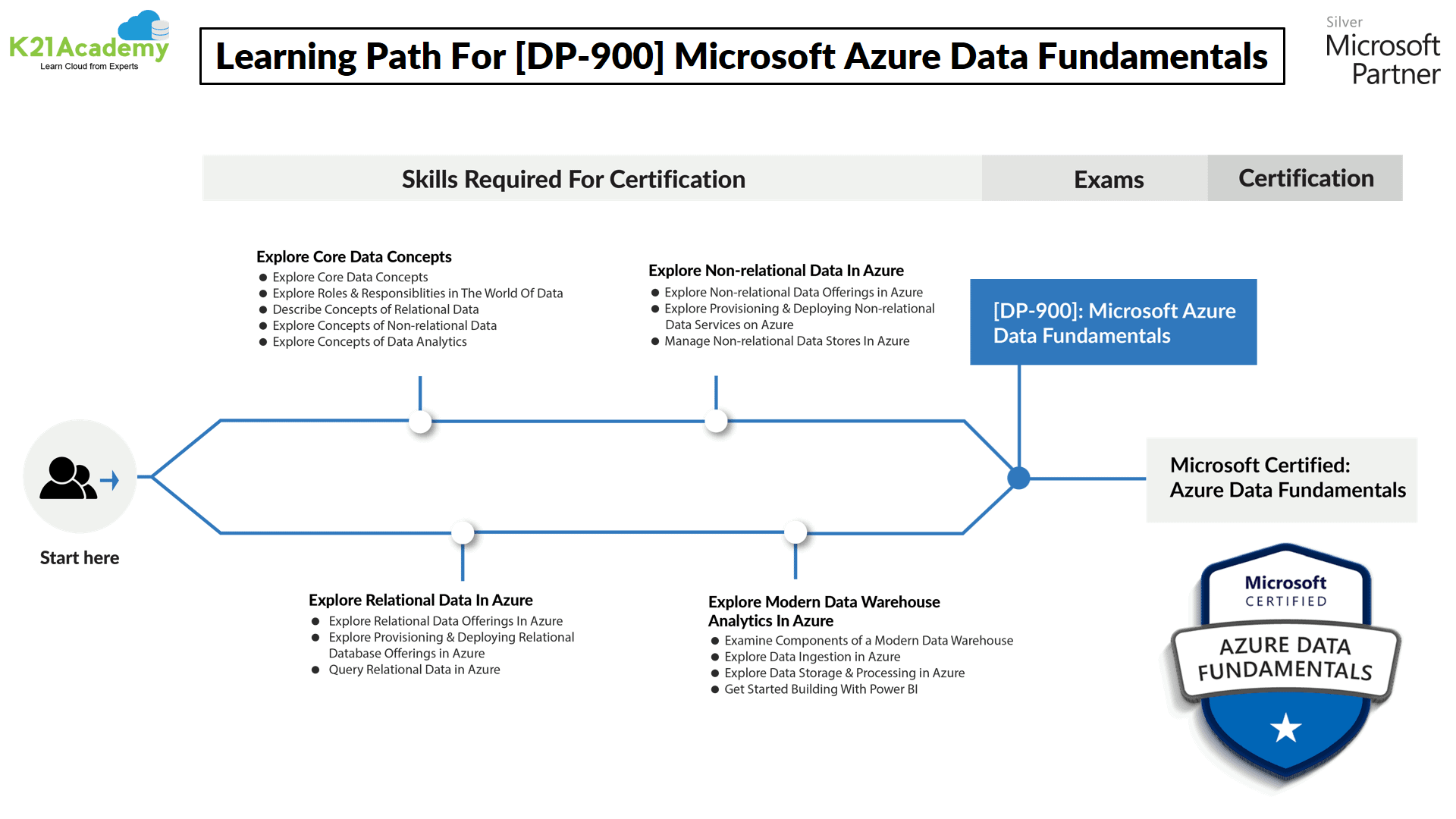
Task: Open the Certification tab
Action: (1305, 178)
